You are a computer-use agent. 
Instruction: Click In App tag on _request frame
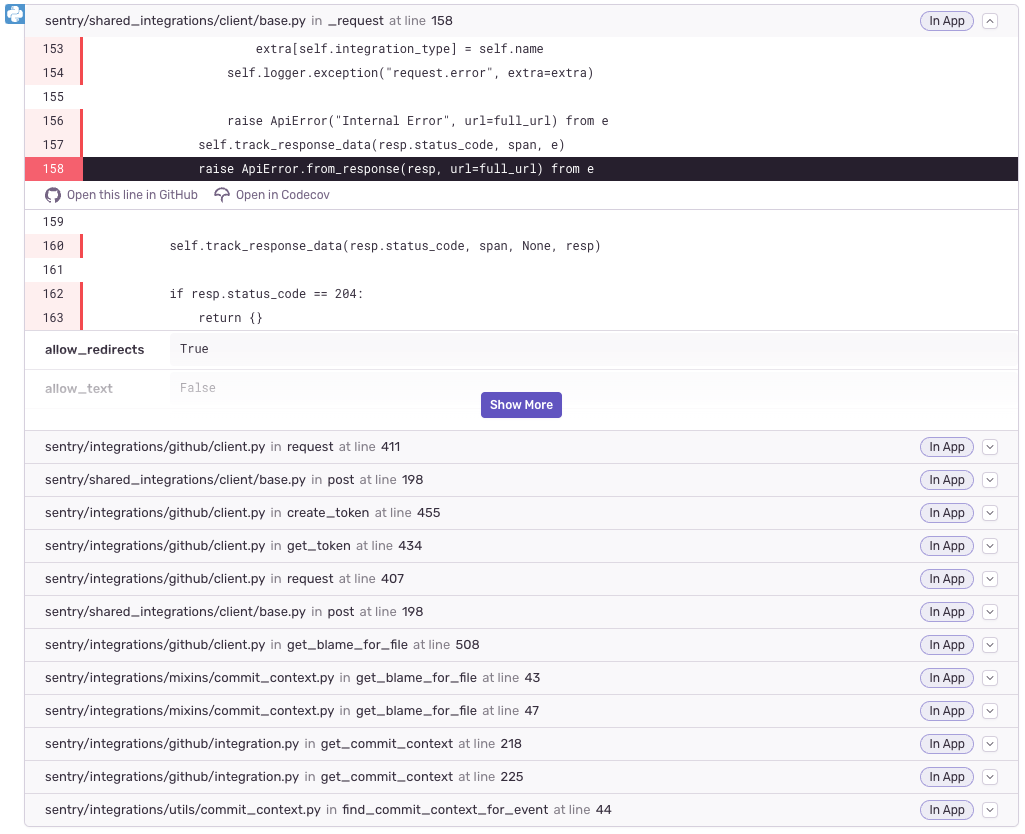point(947,21)
